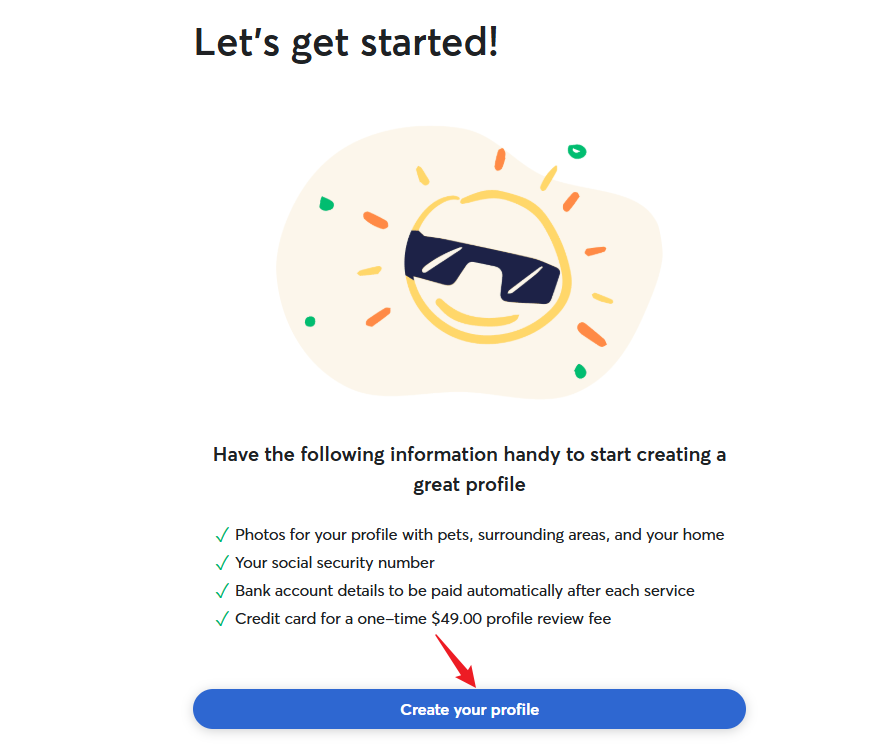Click the green shape below the sun's right side
This screenshot has width=870, height=755.
click(580, 371)
